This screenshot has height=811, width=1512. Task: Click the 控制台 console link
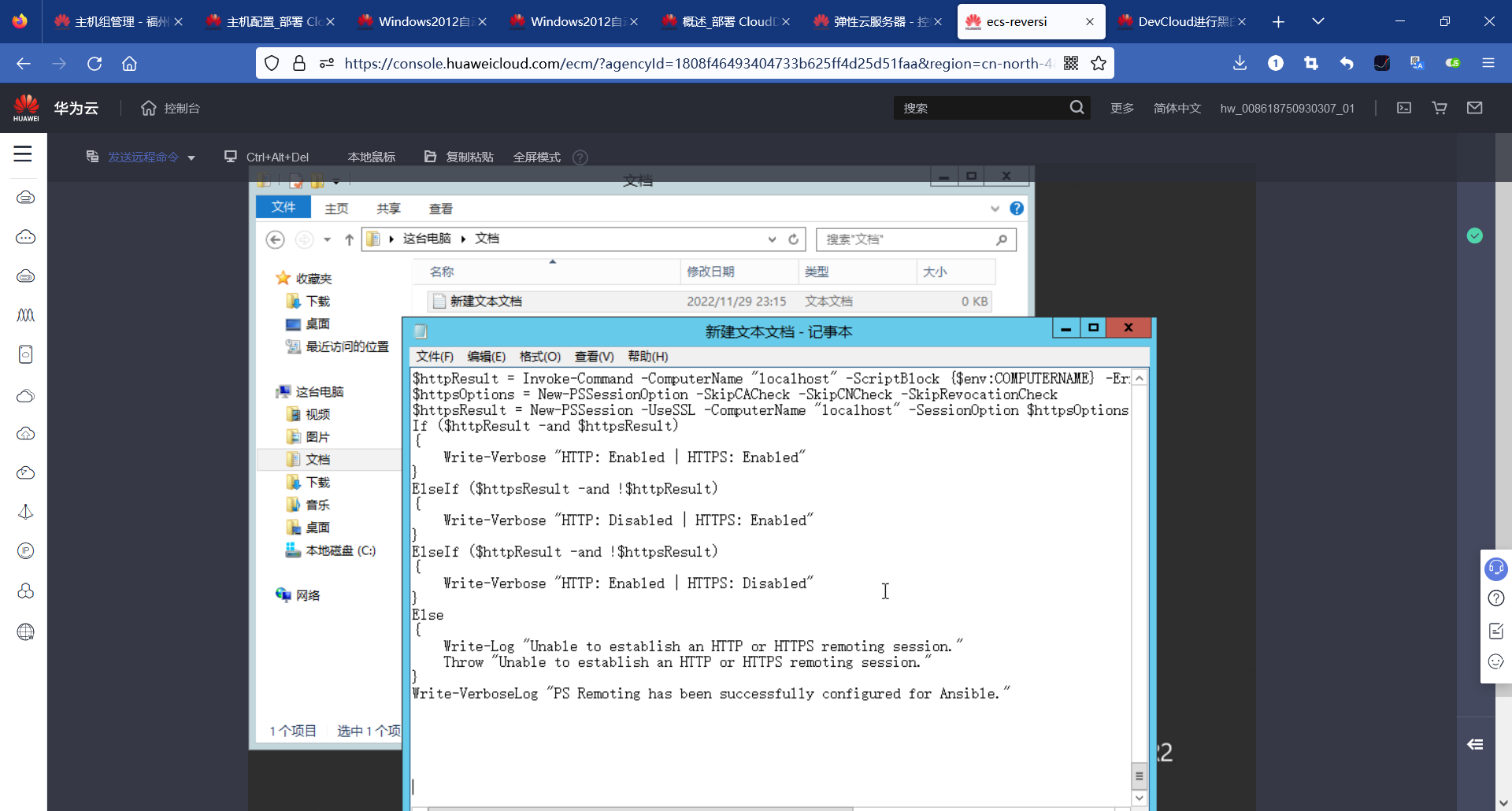(180, 108)
